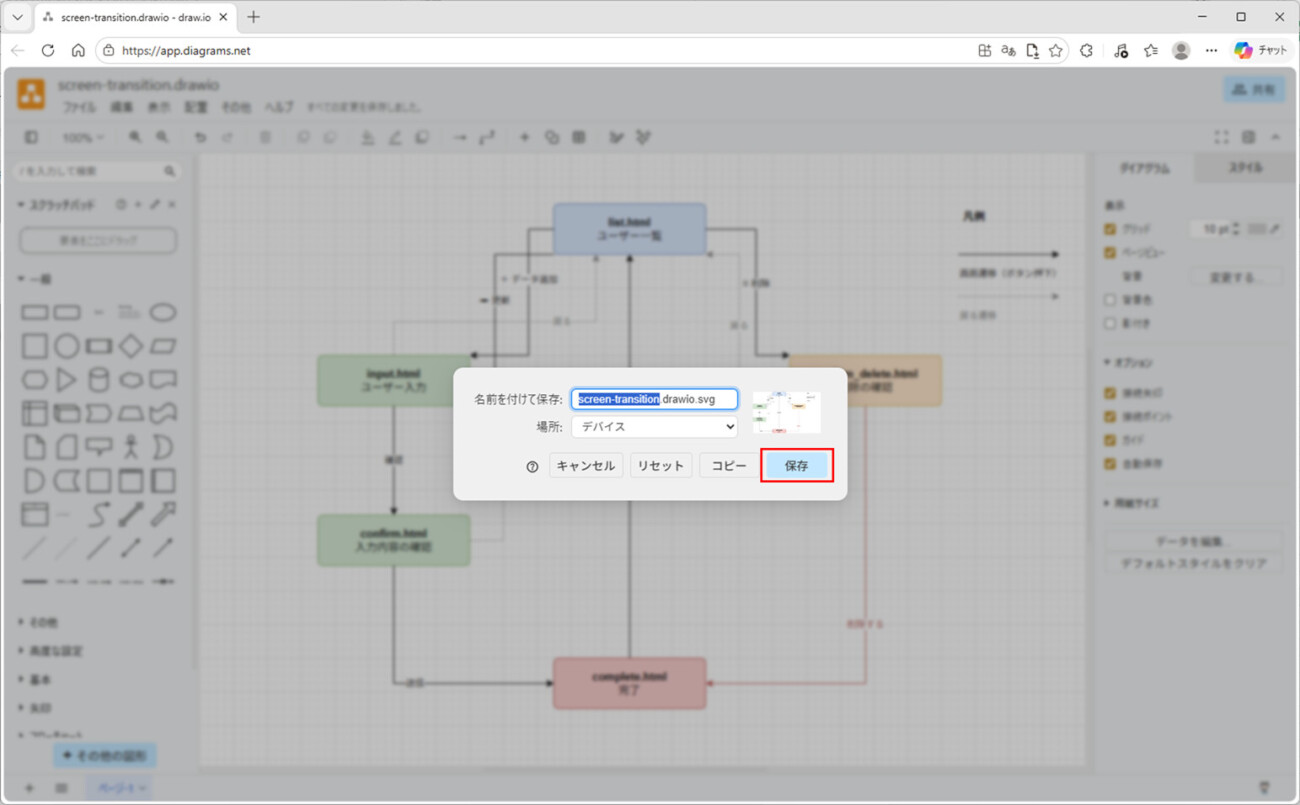The image size is (1300, 805).
Task: Click the 保存 button in the dialog
Action: (796, 466)
